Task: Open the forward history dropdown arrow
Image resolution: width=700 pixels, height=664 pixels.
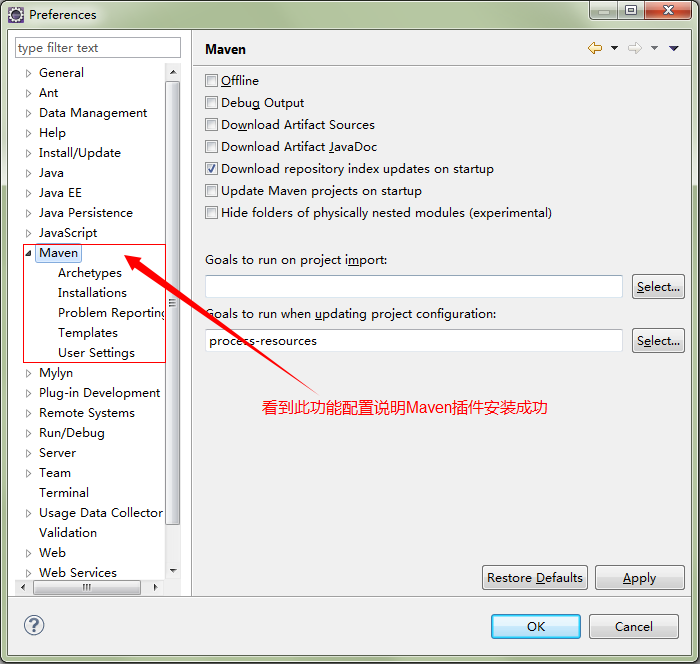Action: click(654, 48)
